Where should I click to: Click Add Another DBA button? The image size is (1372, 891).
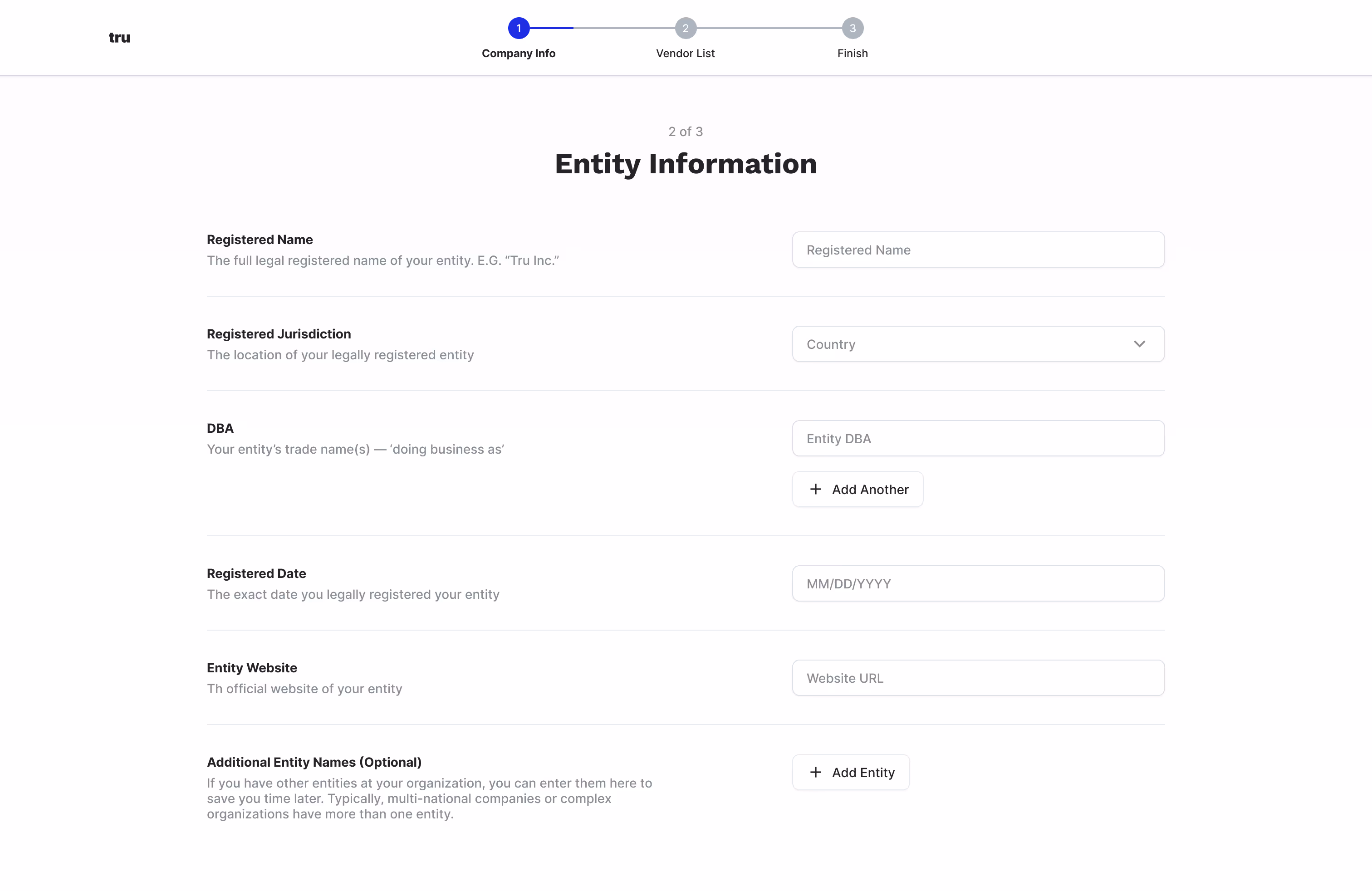(x=858, y=490)
